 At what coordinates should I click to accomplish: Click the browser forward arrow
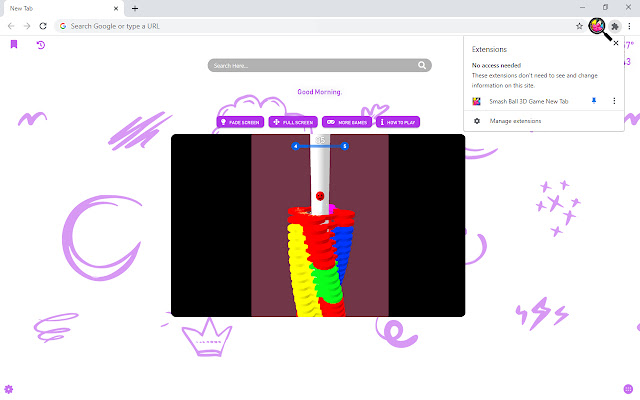click(x=27, y=26)
